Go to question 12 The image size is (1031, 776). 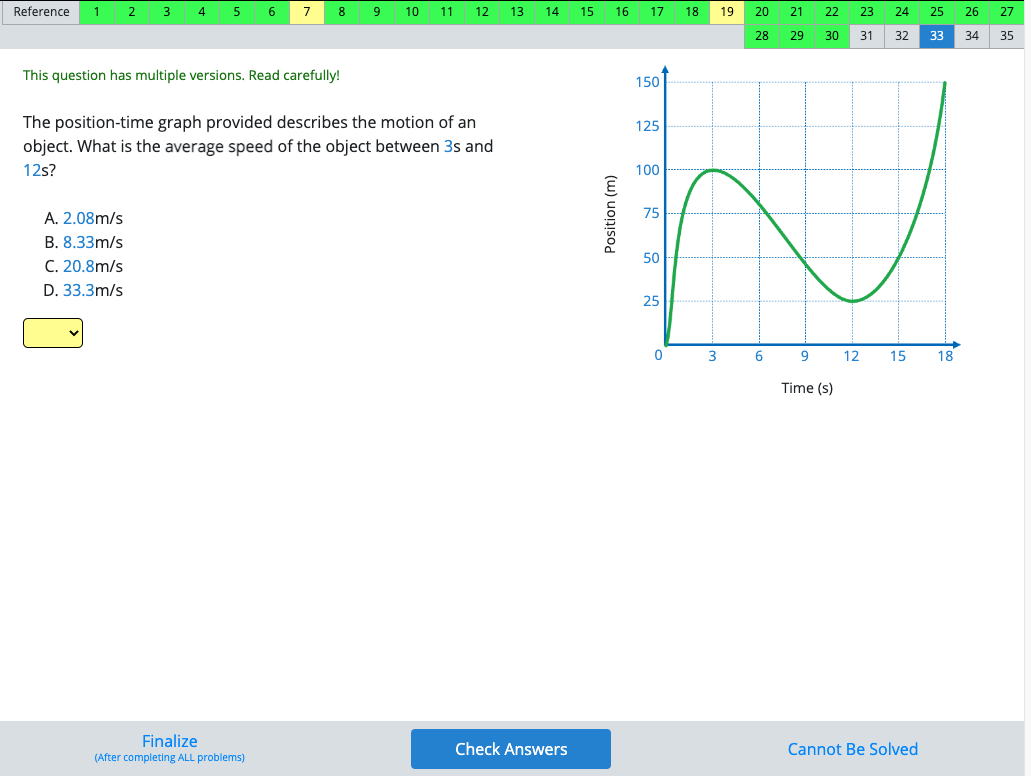point(482,12)
